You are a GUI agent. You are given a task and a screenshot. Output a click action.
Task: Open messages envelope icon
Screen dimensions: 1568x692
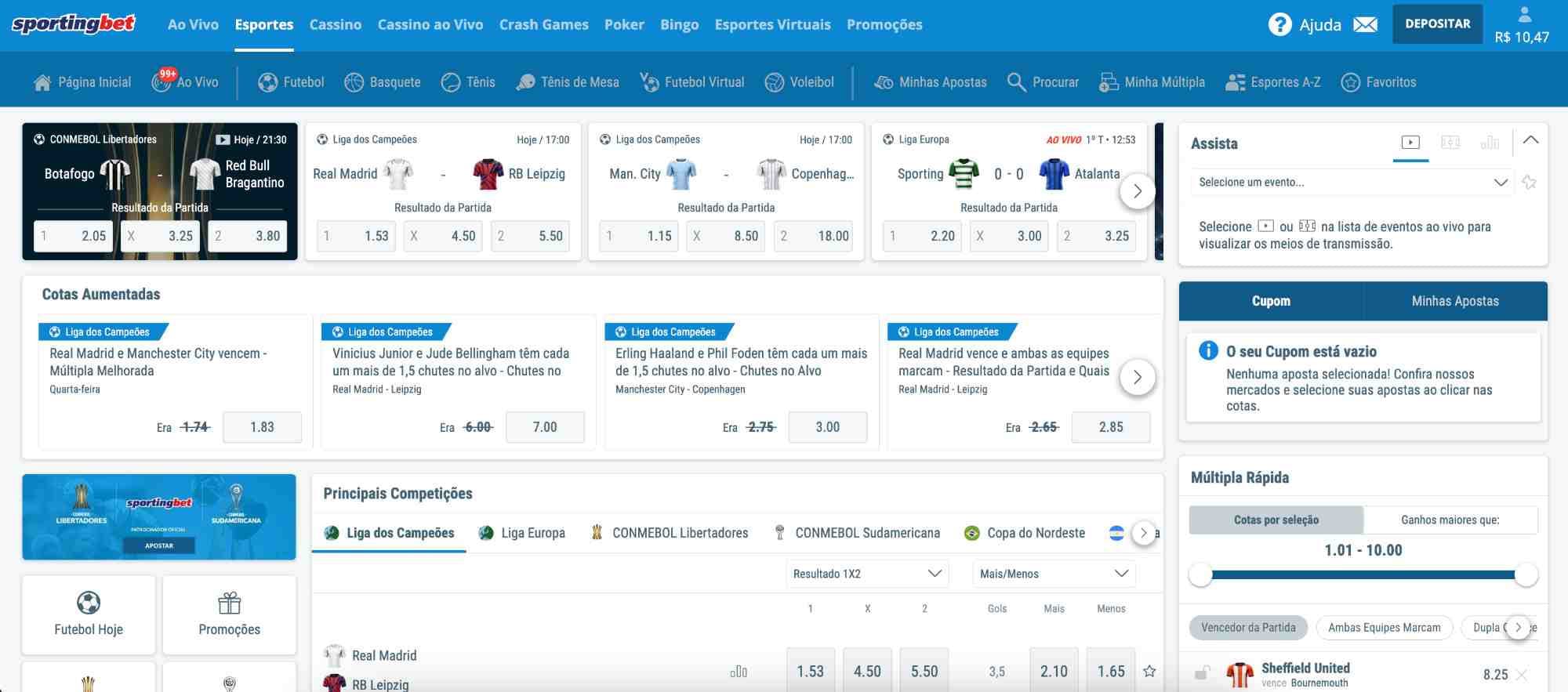tap(1365, 25)
